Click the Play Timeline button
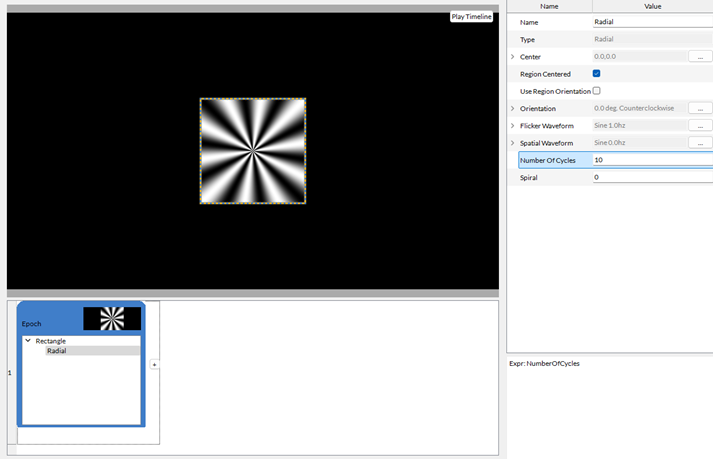 point(471,17)
